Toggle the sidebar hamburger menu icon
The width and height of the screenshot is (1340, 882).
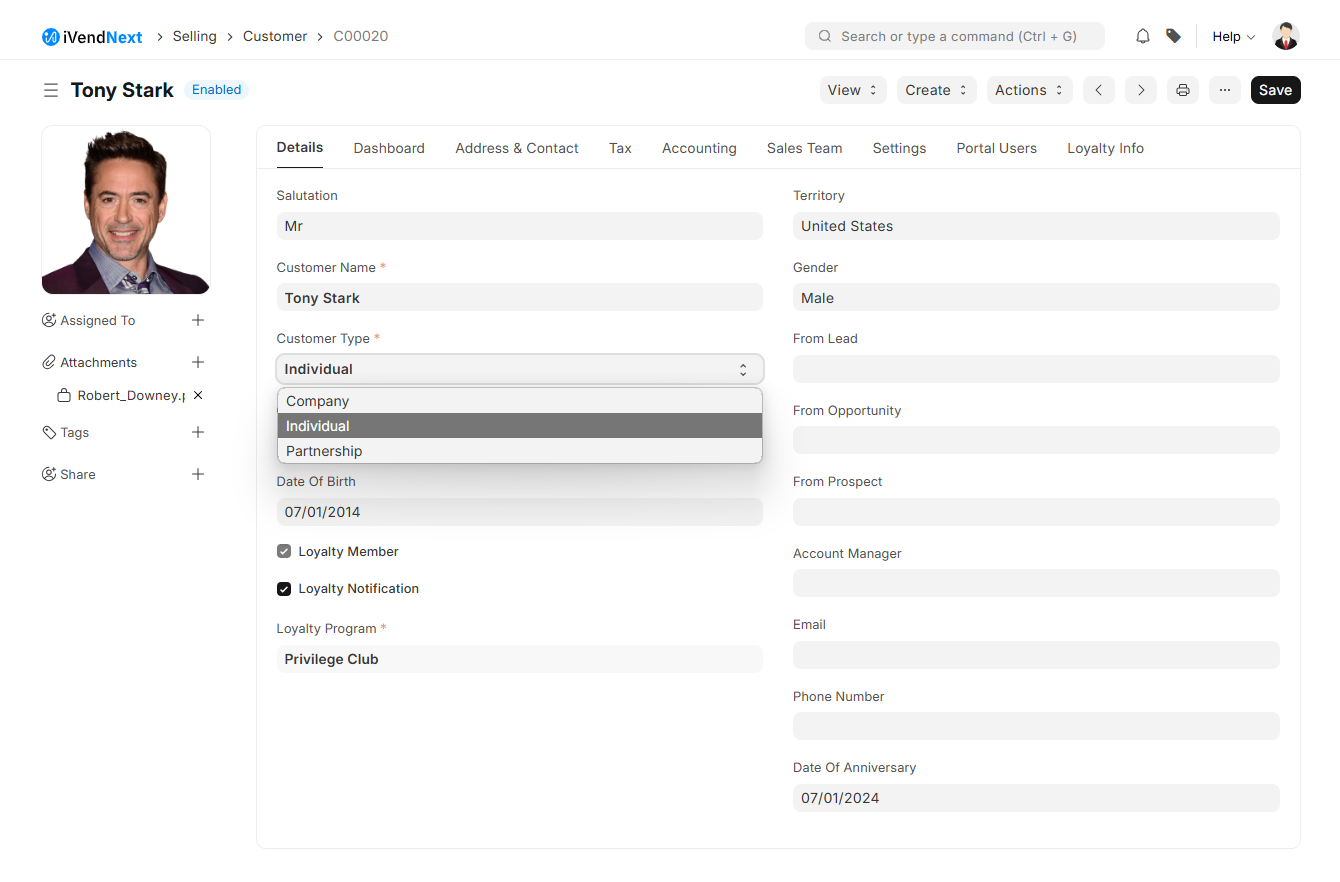pyautogui.click(x=51, y=90)
